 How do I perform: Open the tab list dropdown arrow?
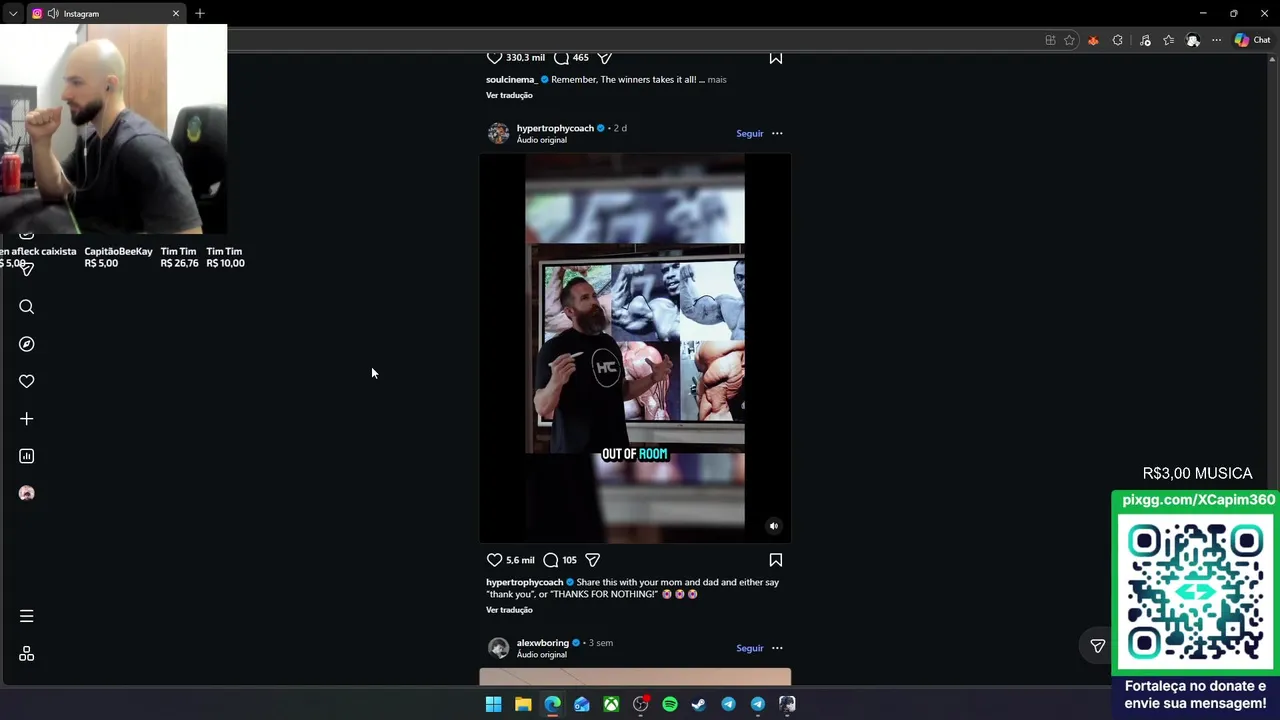[12, 14]
